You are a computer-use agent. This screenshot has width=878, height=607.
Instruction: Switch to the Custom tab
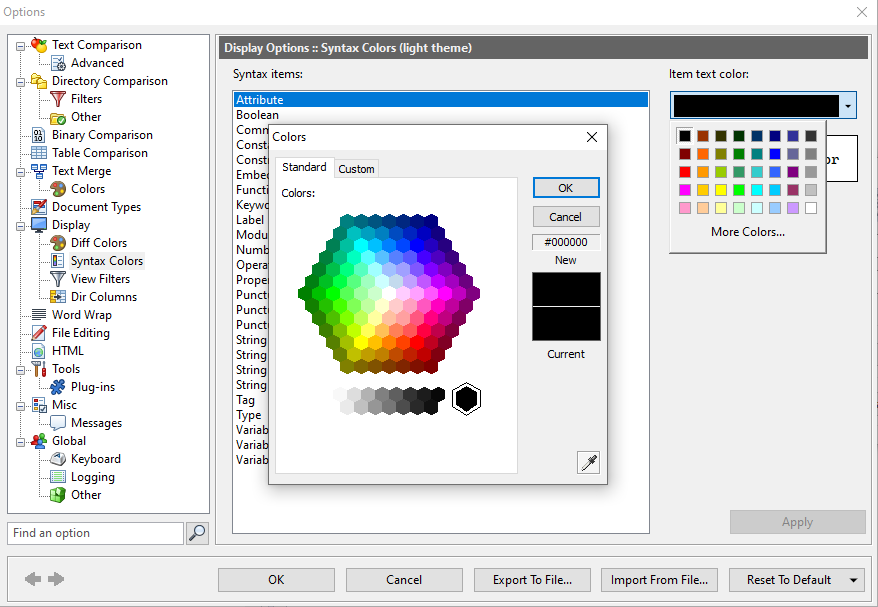(356, 169)
